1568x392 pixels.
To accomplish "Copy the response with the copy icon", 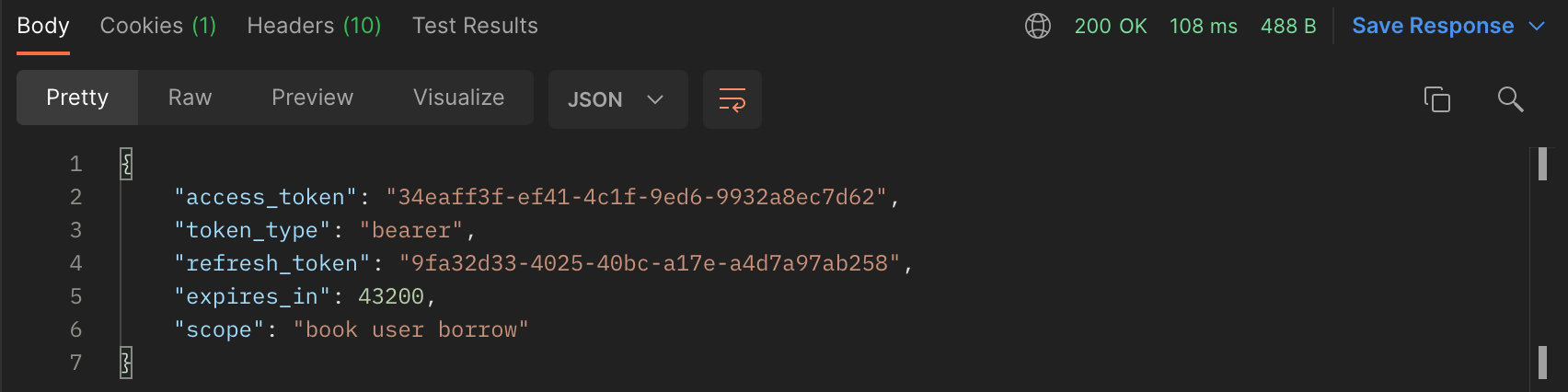I will point(1436,99).
